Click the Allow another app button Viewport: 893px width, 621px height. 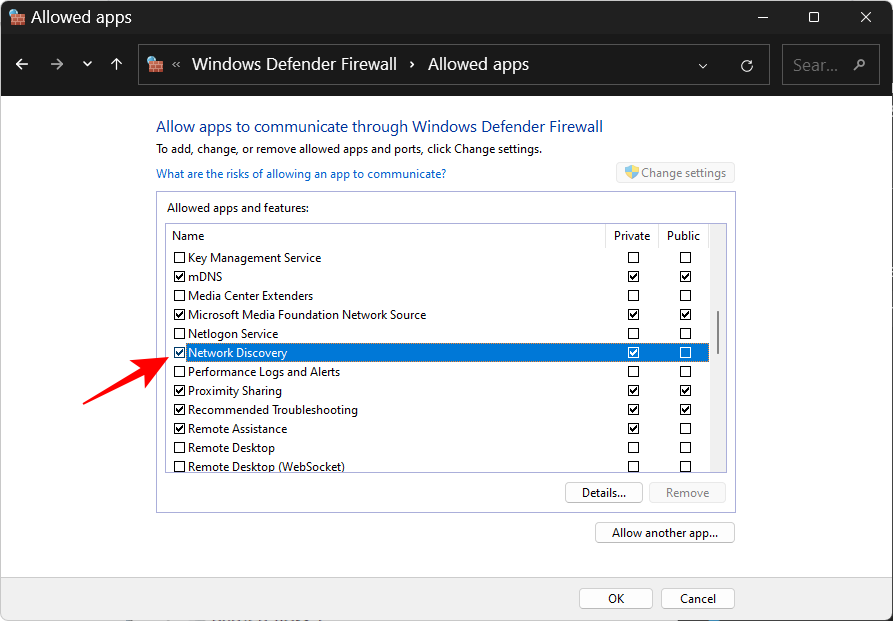[x=664, y=532]
